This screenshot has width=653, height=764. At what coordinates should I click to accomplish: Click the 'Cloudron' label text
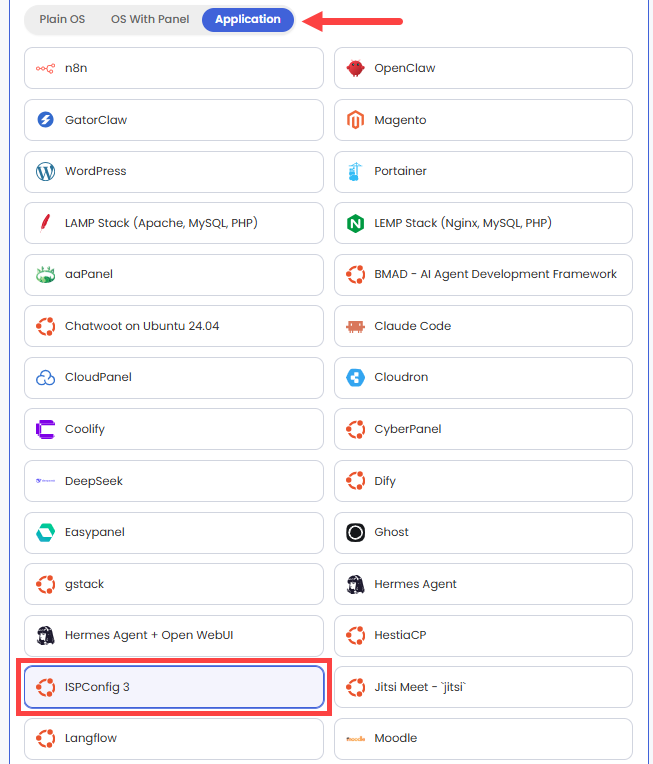pyautogui.click(x=401, y=377)
